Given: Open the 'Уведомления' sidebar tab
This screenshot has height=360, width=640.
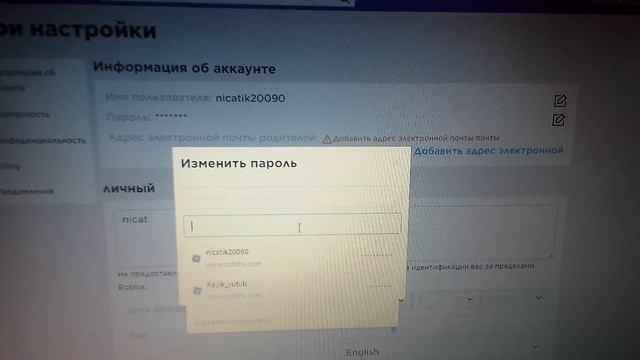Looking at the screenshot, I should click(27, 191).
